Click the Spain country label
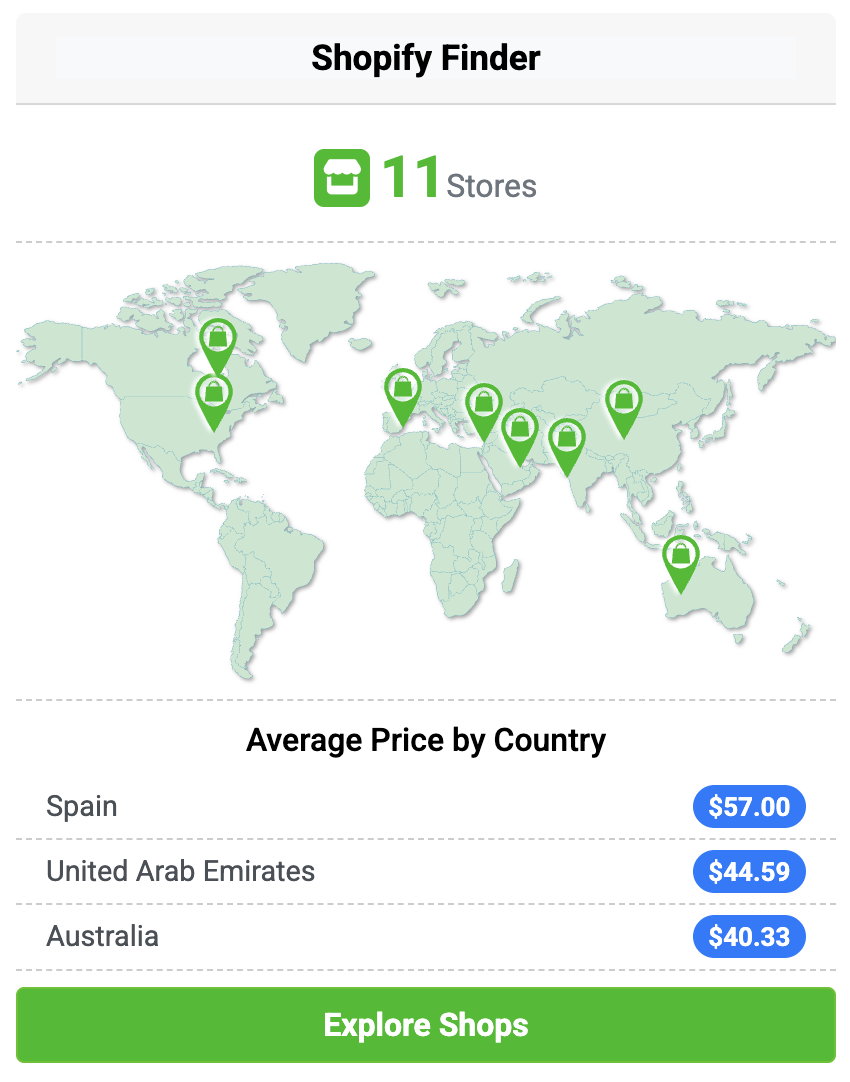This screenshot has height=1082, width=850. point(81,806)
